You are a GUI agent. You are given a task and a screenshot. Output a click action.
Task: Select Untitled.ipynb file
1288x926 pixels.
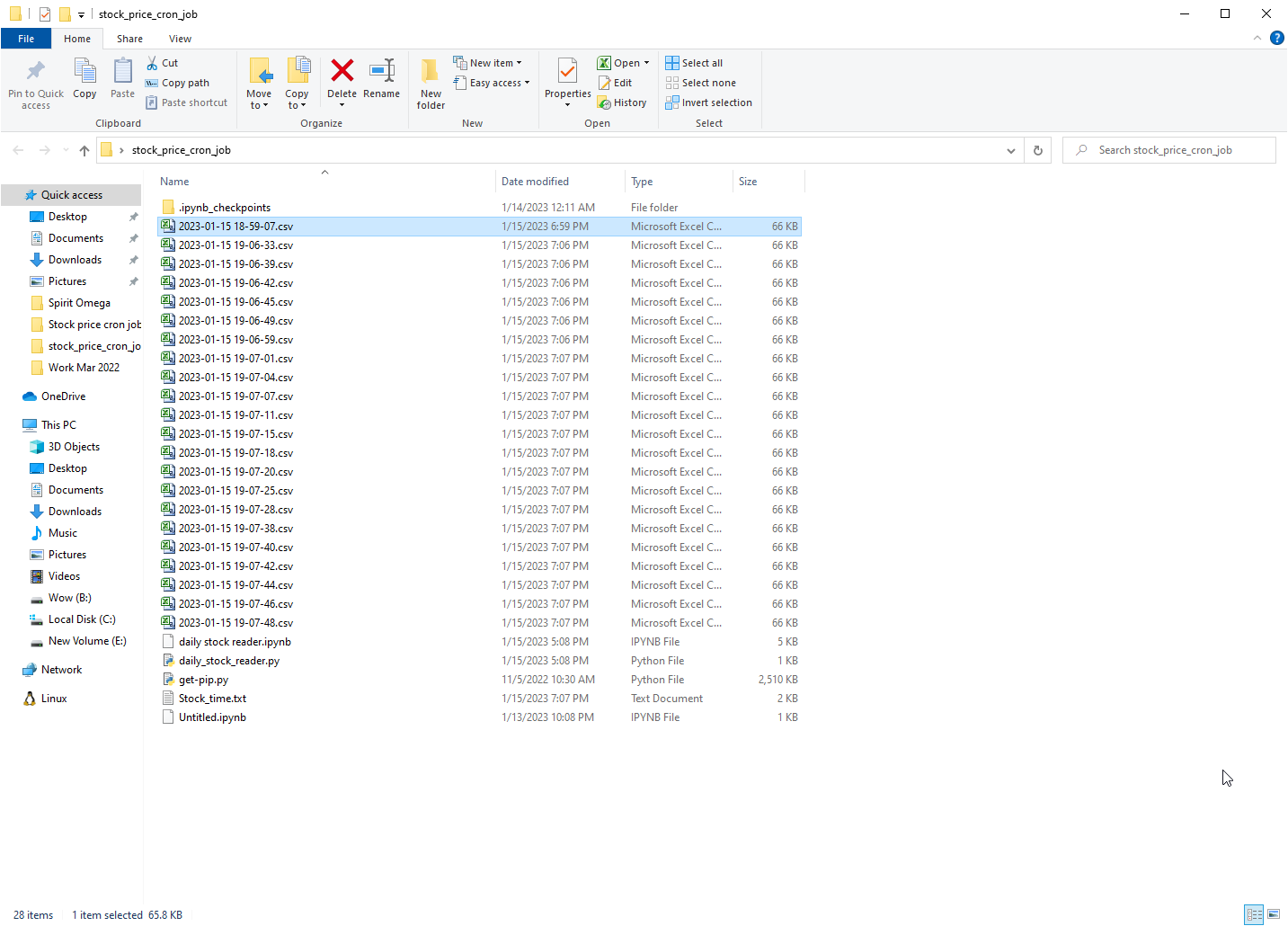479,717
